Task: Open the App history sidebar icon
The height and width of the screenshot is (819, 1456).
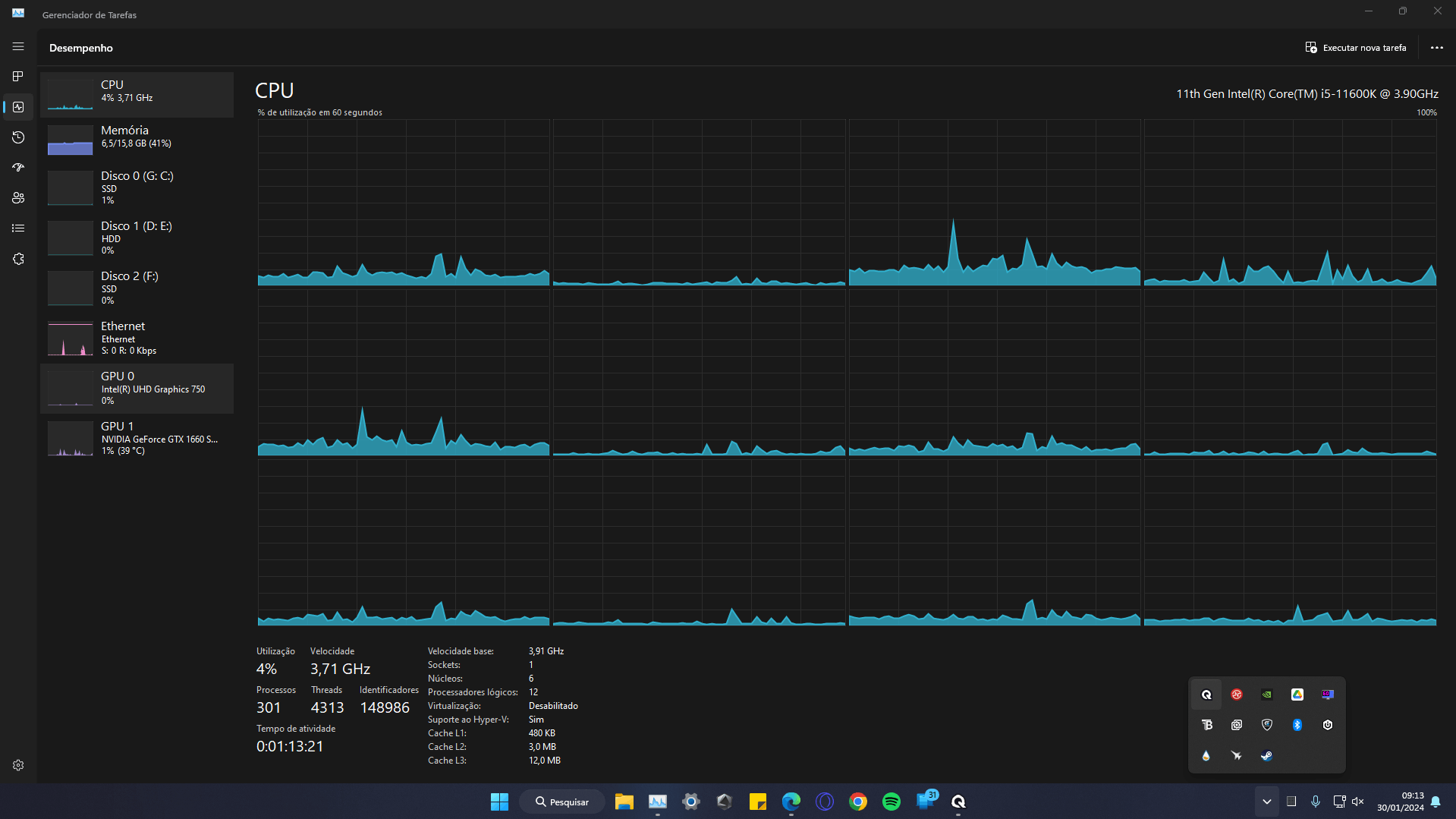Action: 18,137
